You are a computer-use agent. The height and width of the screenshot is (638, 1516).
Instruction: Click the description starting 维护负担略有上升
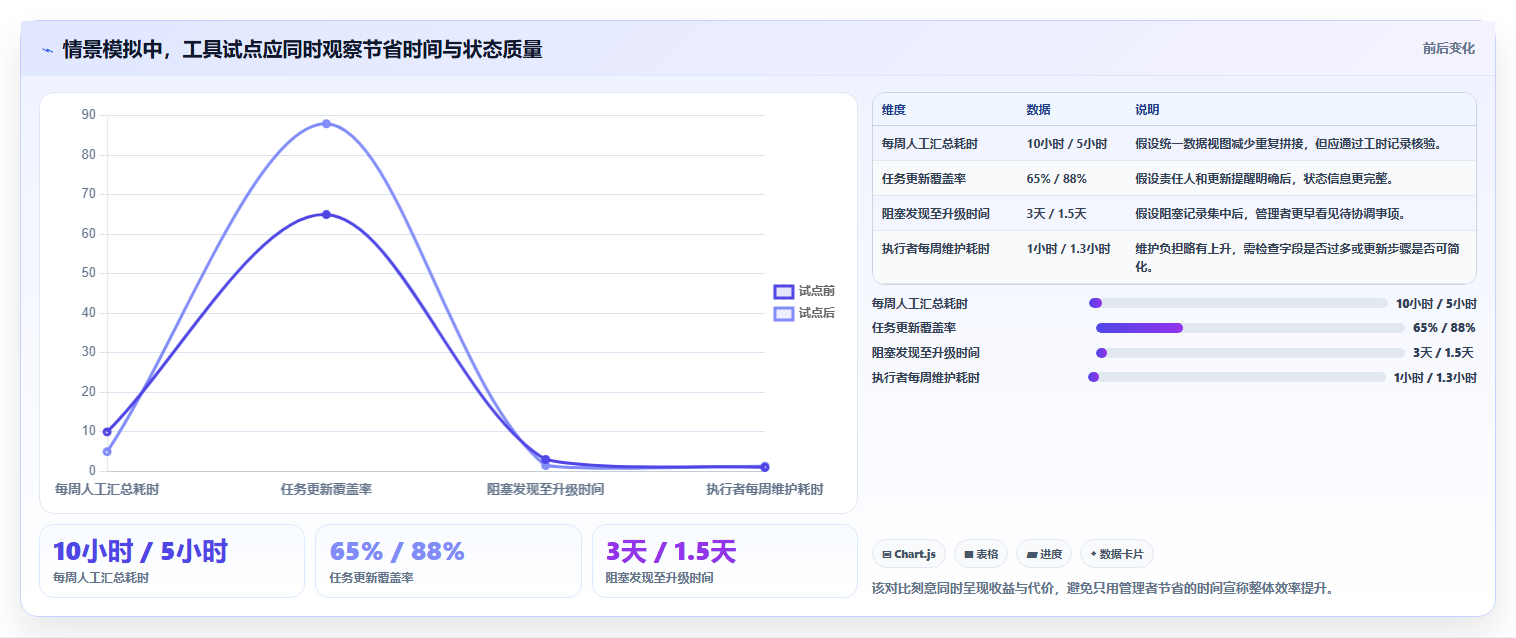(x=1300, y=258)
